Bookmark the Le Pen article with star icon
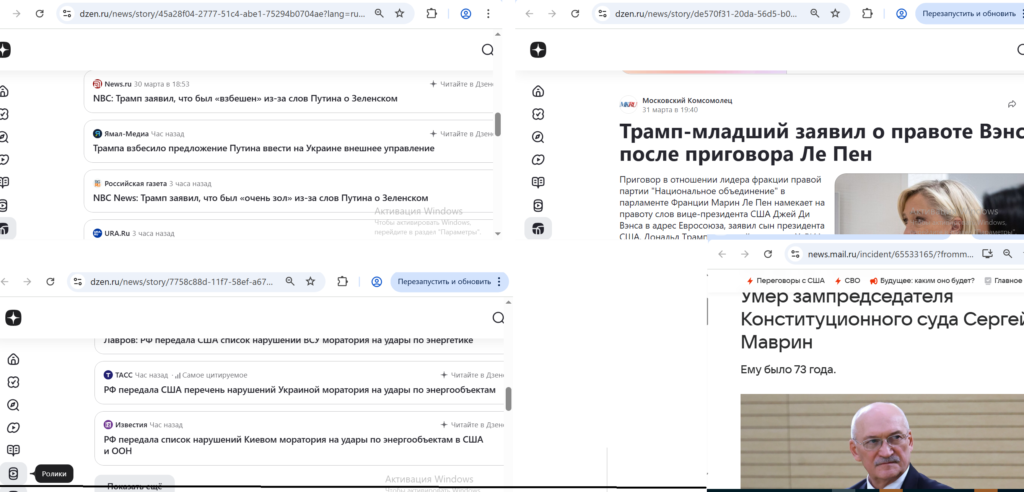The image size is (1024, 492). click(835, 13)
